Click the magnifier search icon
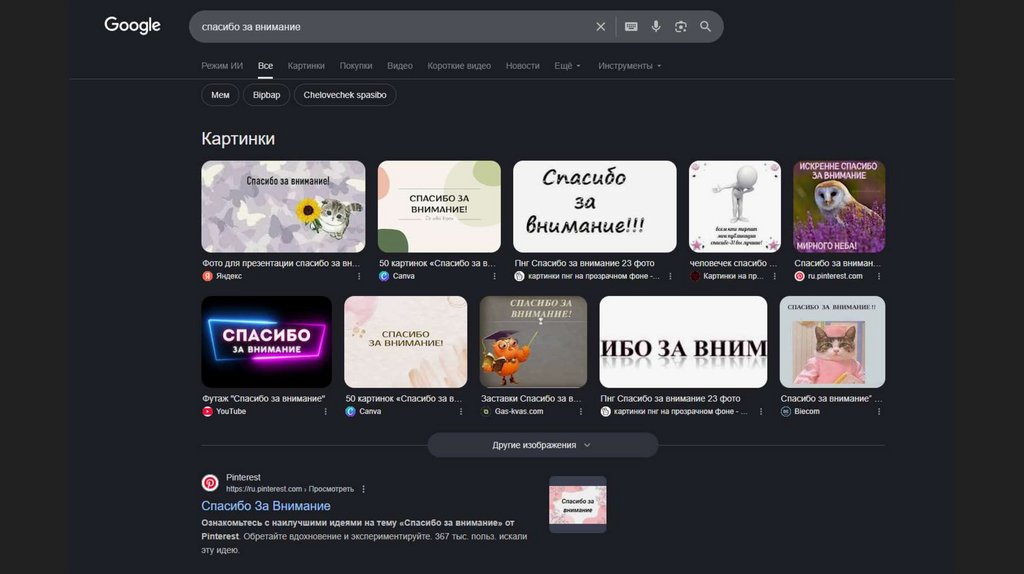The width and height of the screenshot is (1024, 574). pyautogui.click(x=705, y=27)
